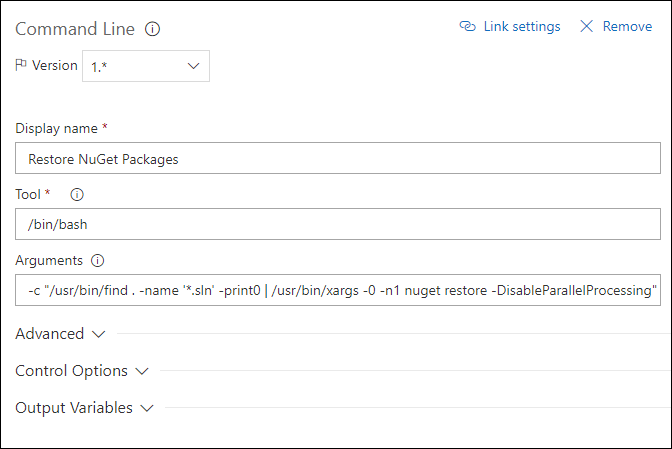
Task: Click the info icon beside Command Line title
Action: pyautogui.click(x=152, y=29)
